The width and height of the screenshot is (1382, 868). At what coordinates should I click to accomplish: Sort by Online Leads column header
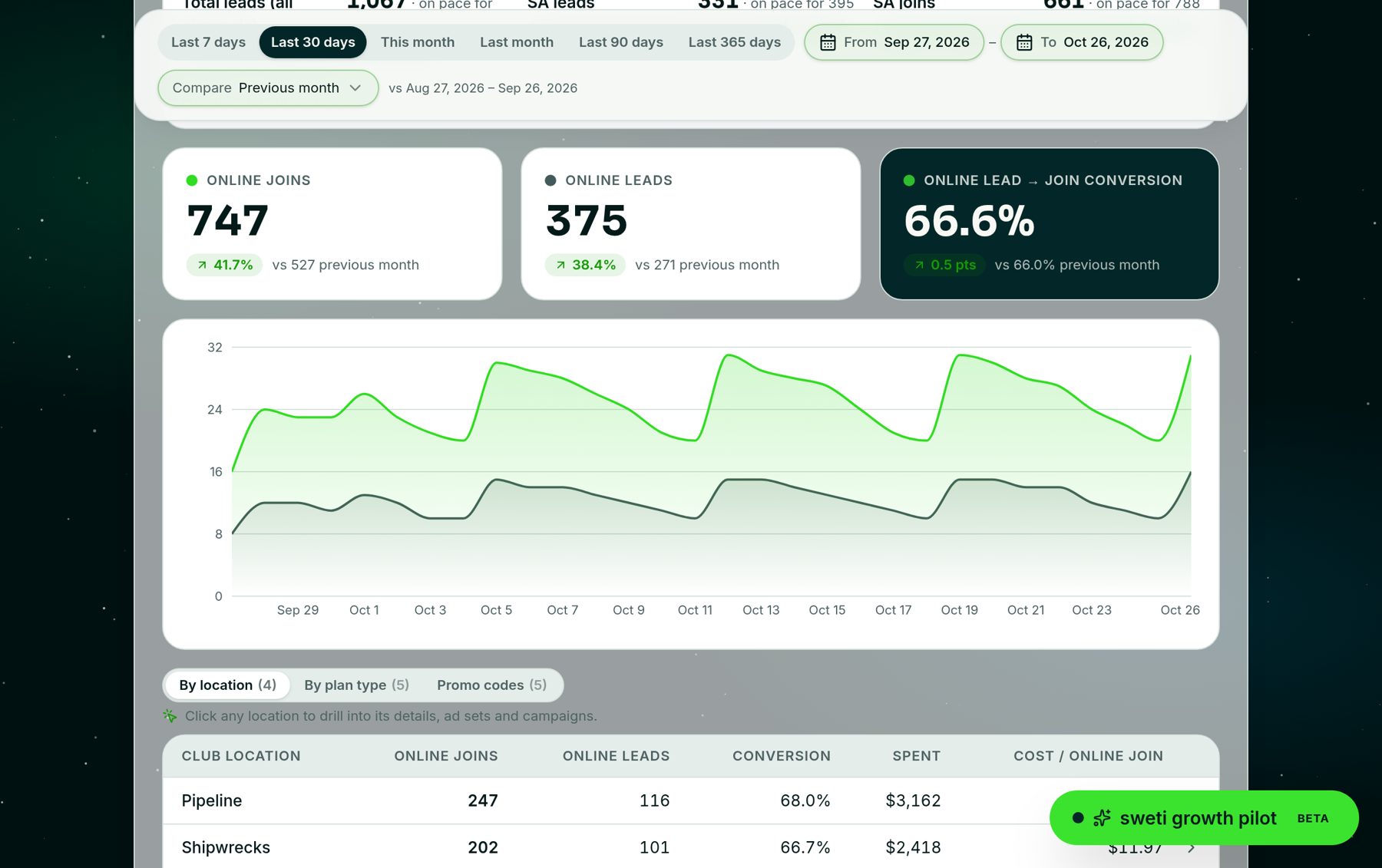(616, 756)
